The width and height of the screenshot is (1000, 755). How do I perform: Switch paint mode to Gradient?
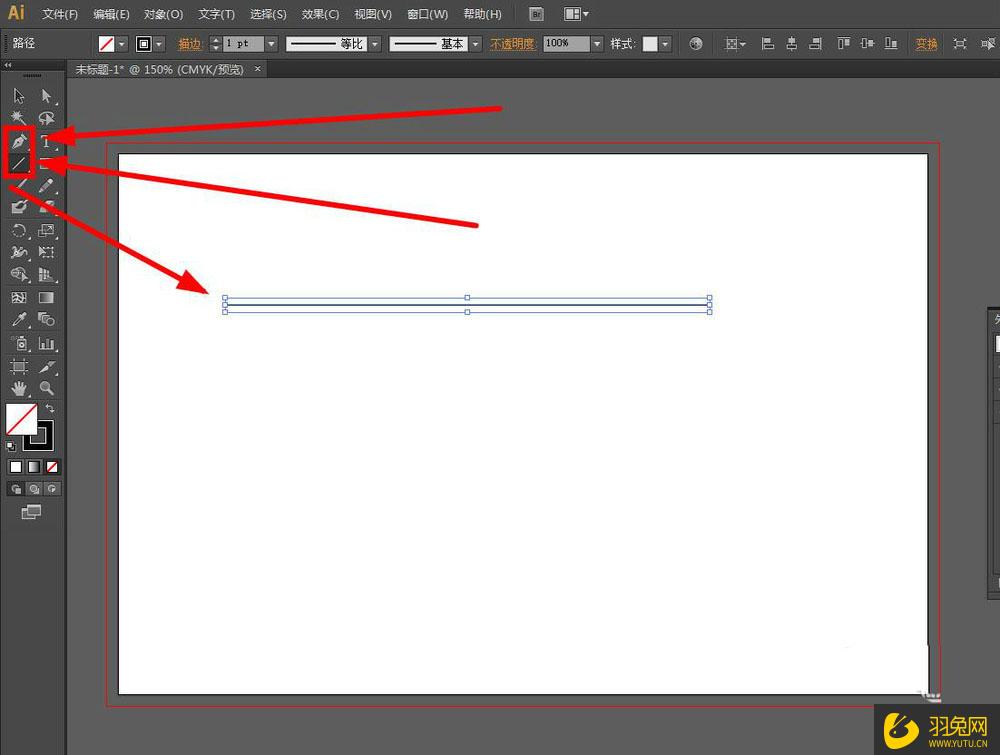[x=34, y=467]
